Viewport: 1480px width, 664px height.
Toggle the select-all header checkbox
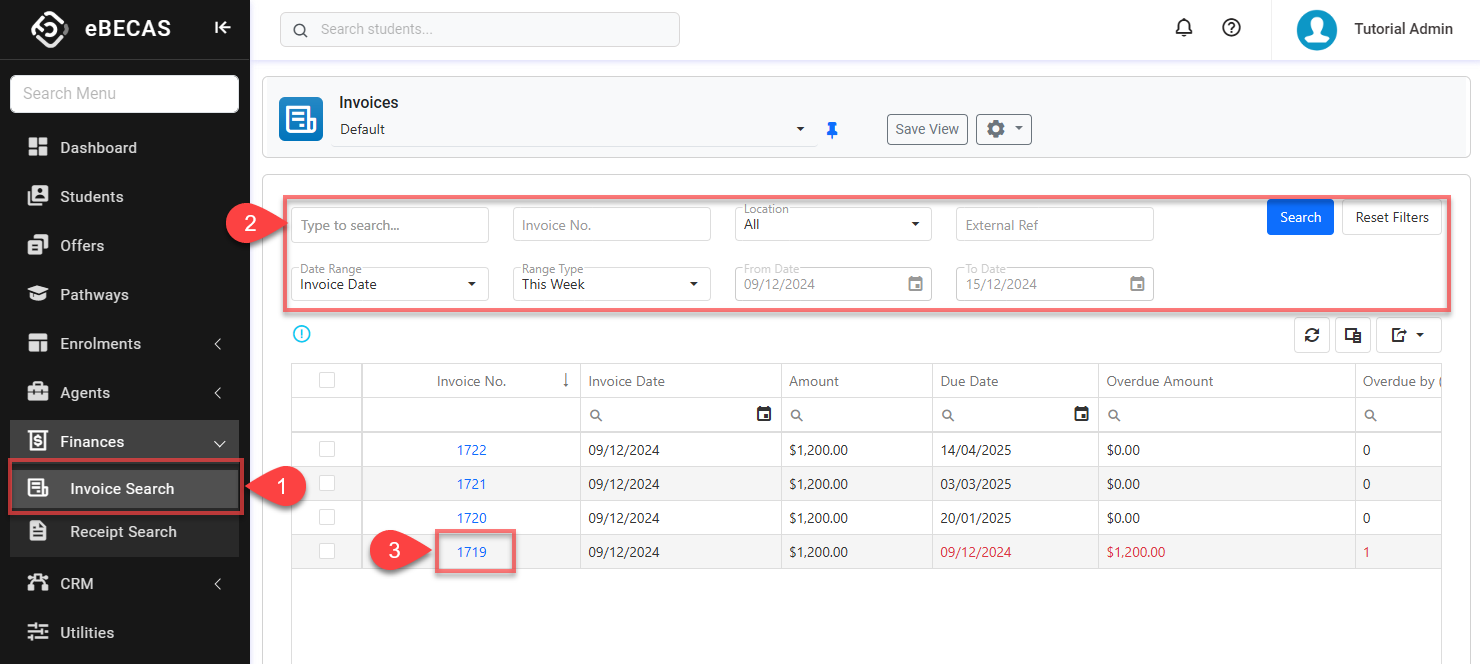click(x=327, y=380)
